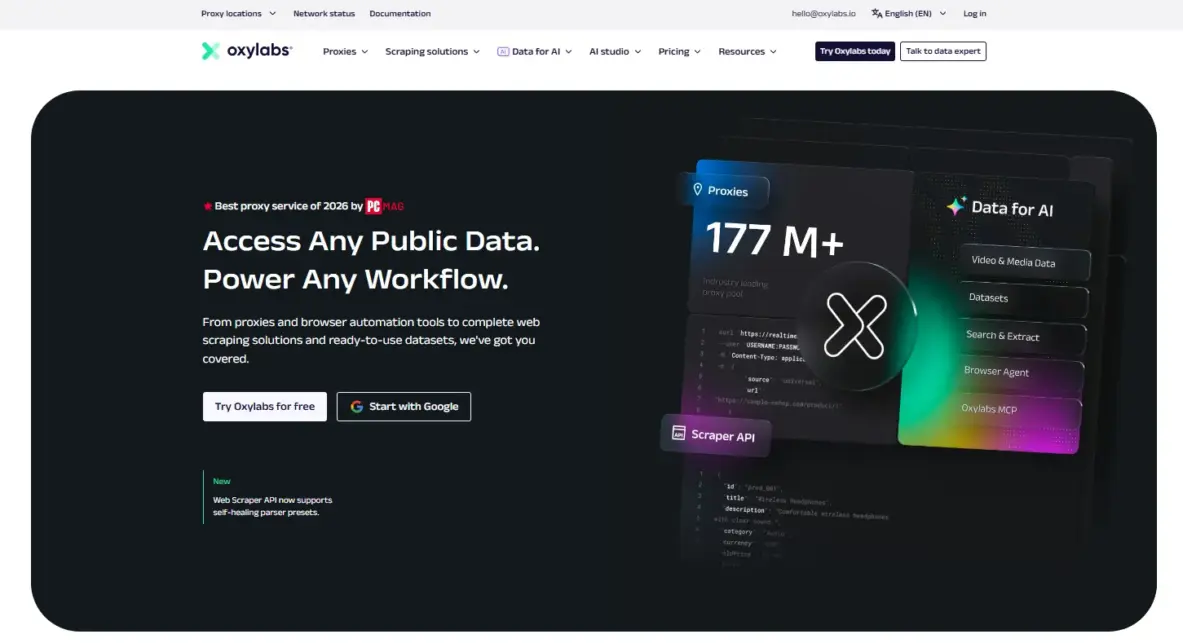Click the green New label
The image size is (1183, 643).
pos(222,481)
